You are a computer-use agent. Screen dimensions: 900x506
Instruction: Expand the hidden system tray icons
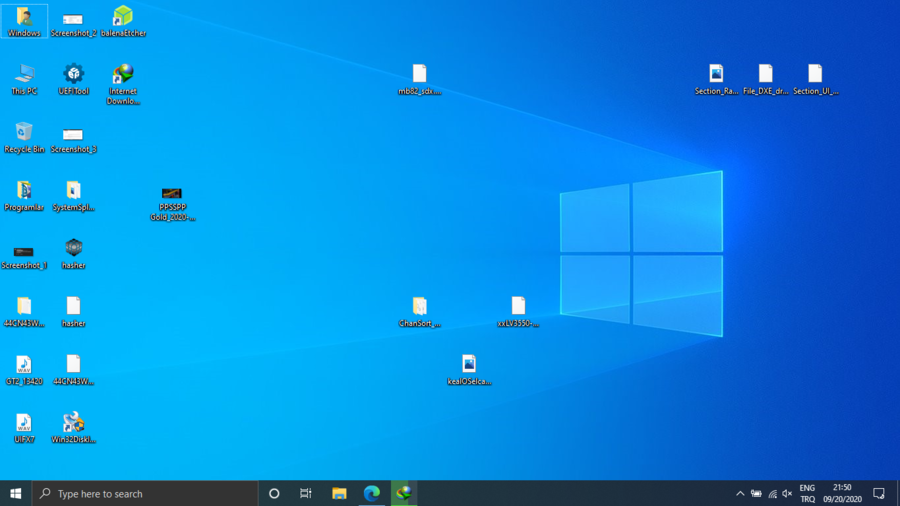(x=740, y=493)
